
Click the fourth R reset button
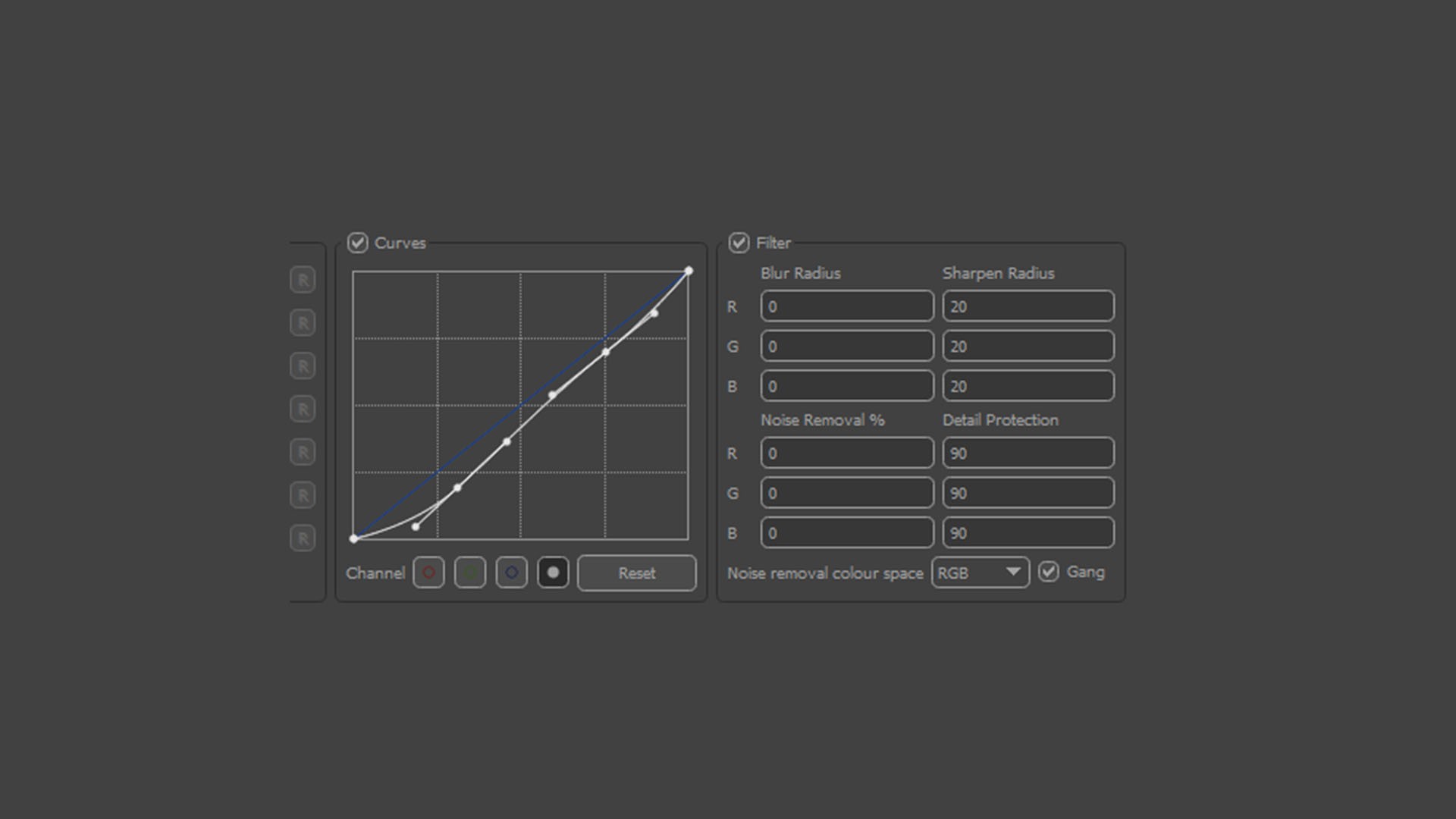pos(303,409)
